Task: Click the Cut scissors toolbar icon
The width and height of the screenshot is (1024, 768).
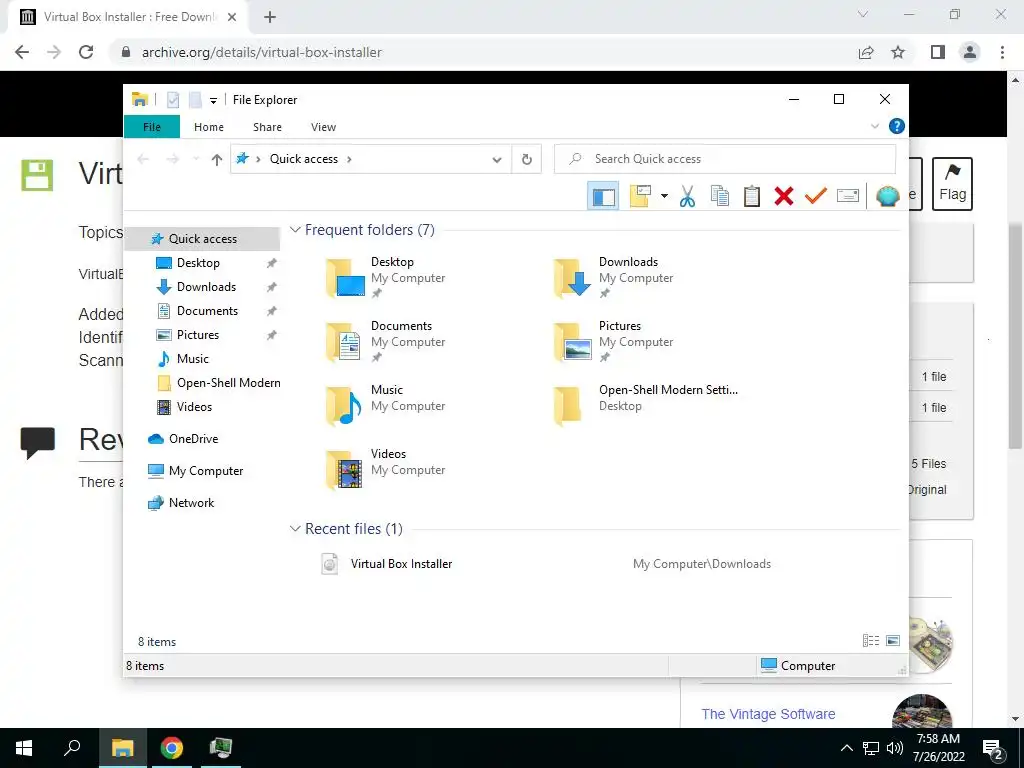Action: pyautogui.click(x=687, y=196)
